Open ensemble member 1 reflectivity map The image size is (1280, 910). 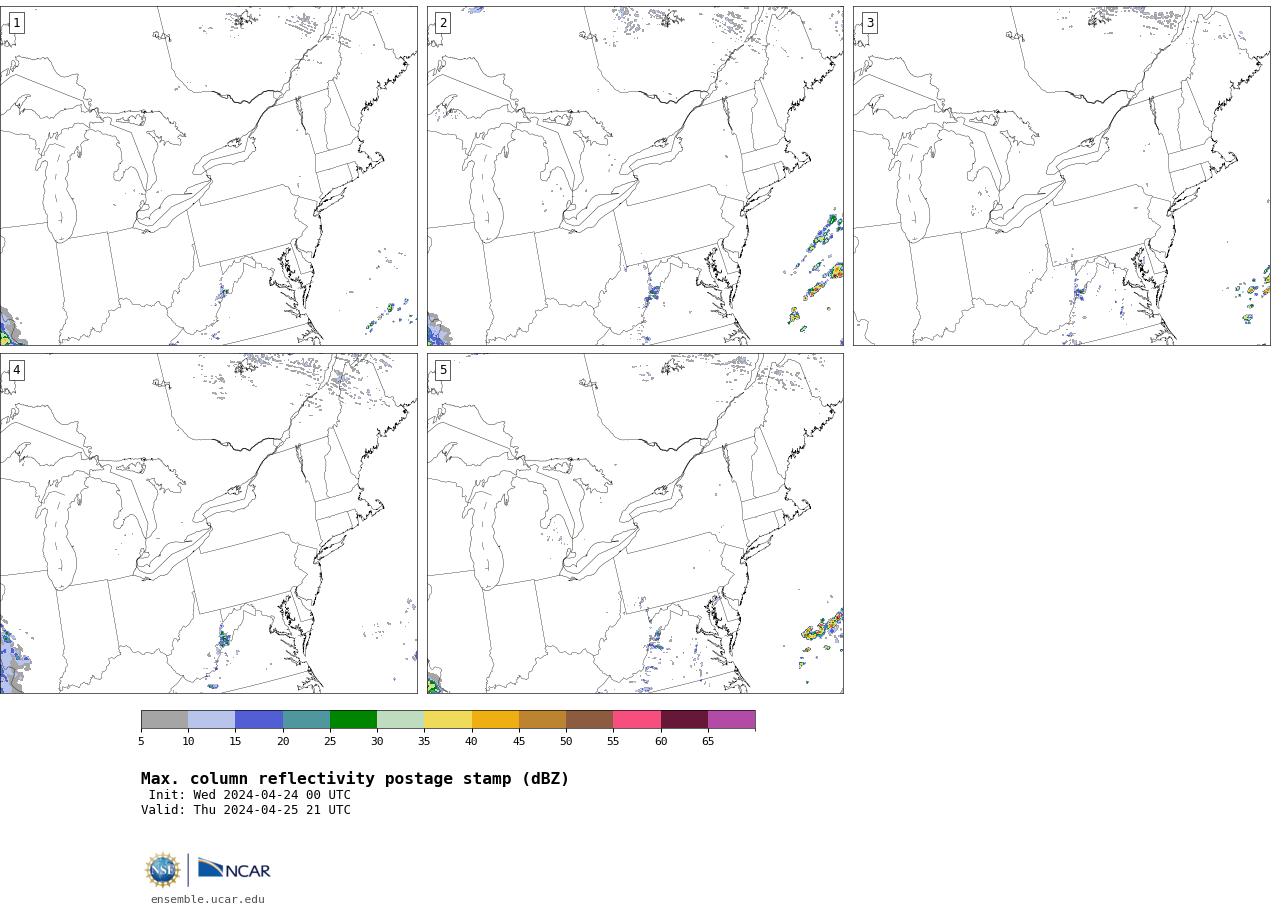(208, 176)
